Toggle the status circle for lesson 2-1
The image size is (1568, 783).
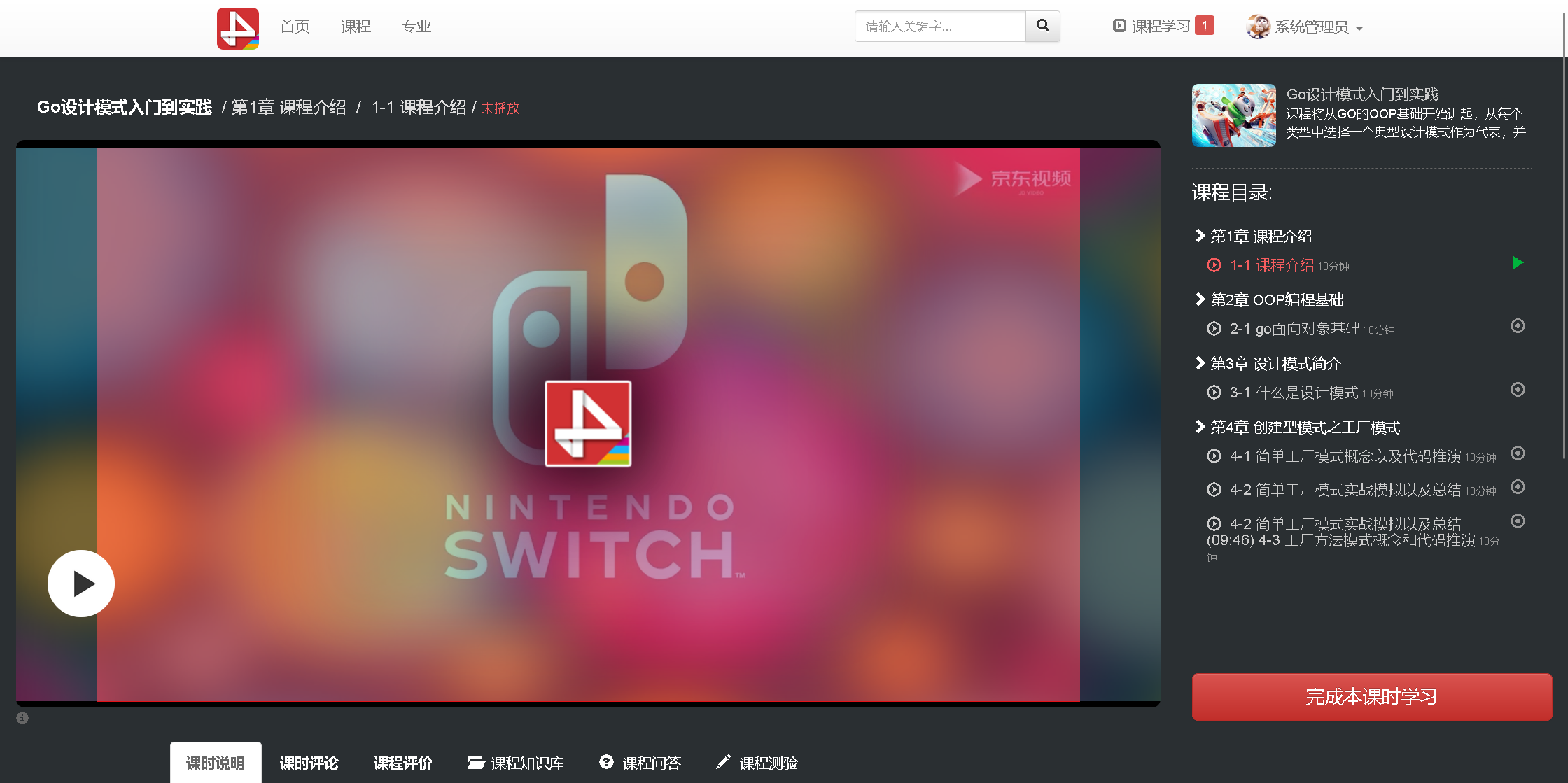1518,326
